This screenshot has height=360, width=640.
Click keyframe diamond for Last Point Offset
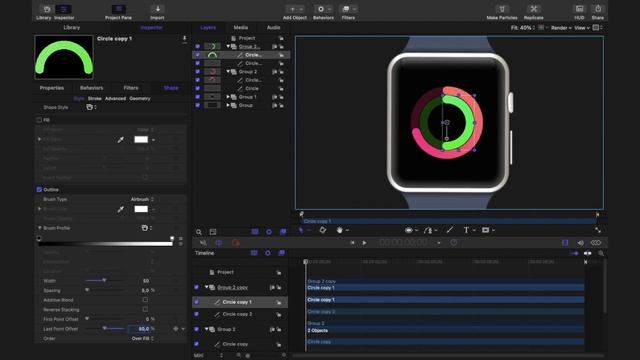(x=176, y=329)
